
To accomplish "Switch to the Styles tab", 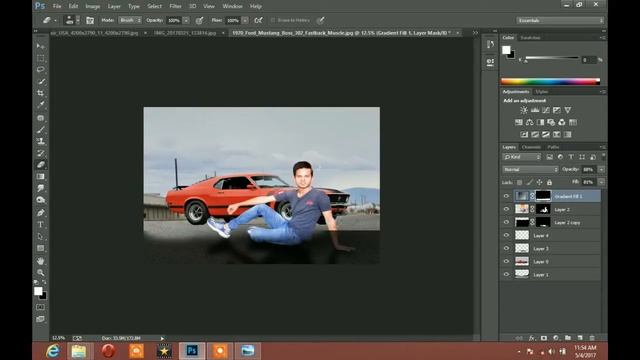I will point(542,92).
